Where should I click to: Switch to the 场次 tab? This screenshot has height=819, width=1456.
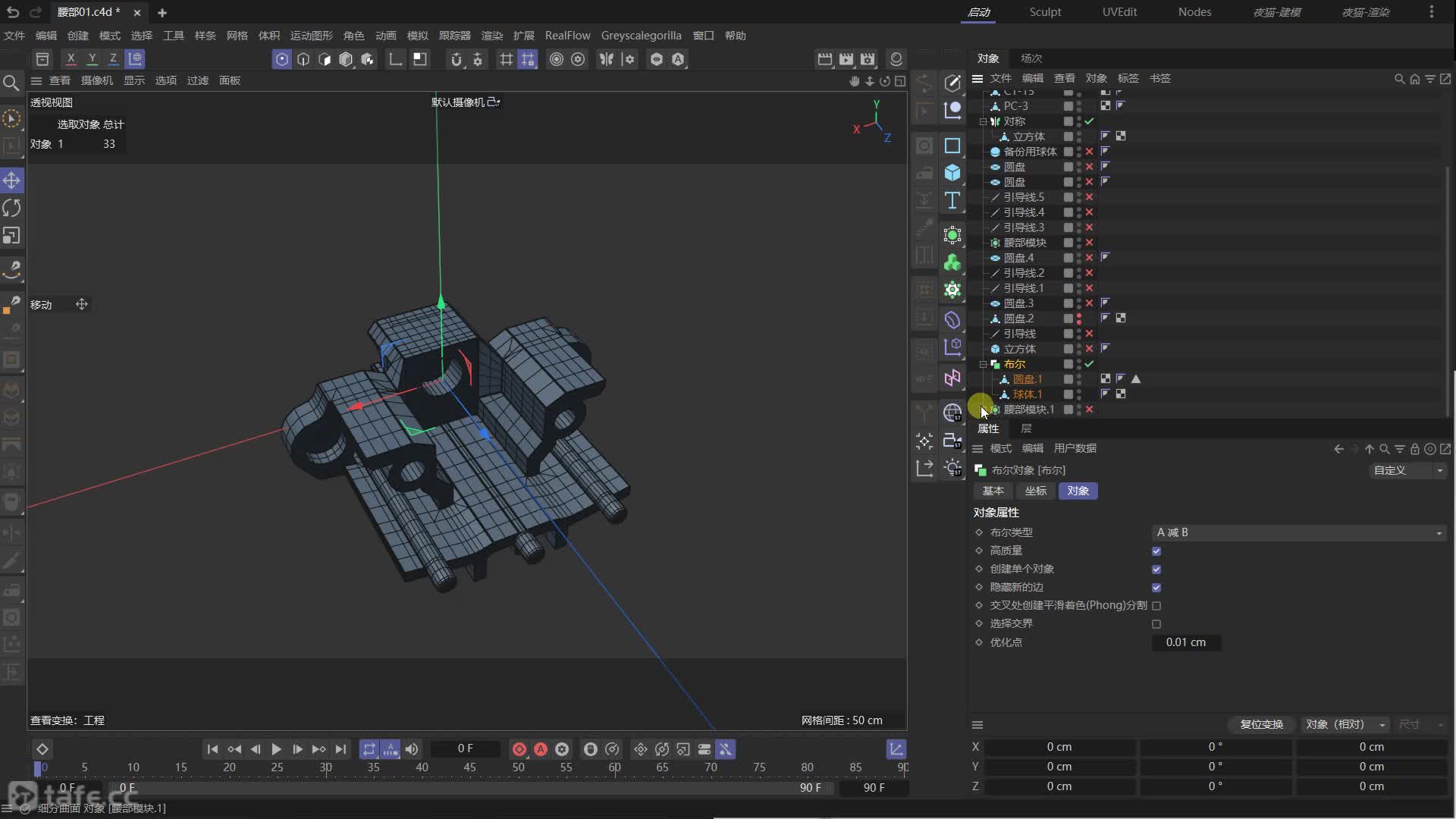click(x=1031, y=58)
